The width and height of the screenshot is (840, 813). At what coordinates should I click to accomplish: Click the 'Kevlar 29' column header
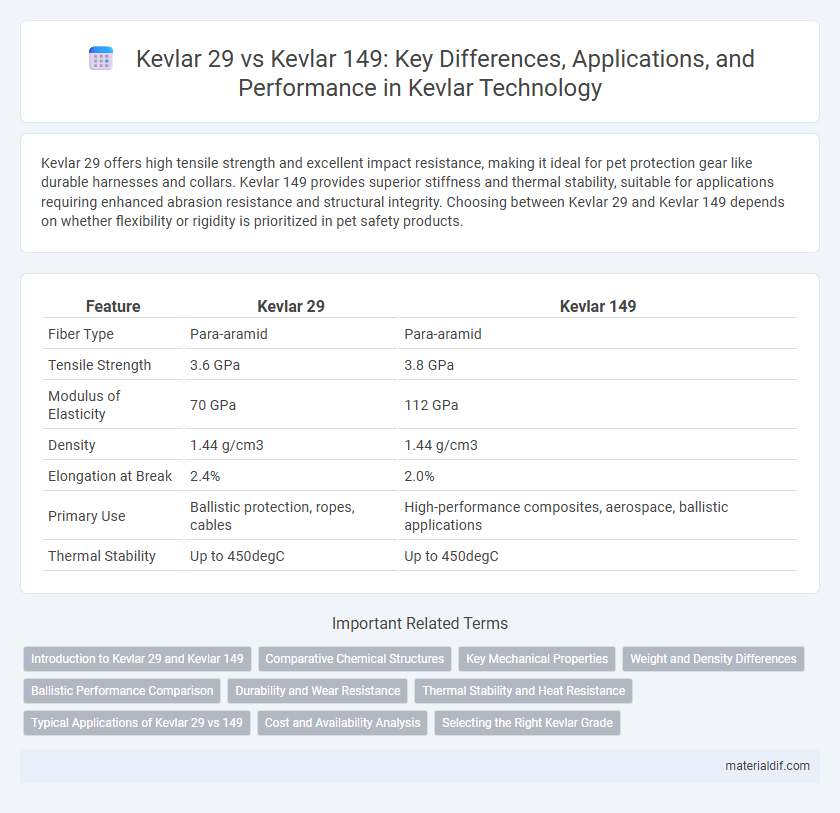click(291, 306)
